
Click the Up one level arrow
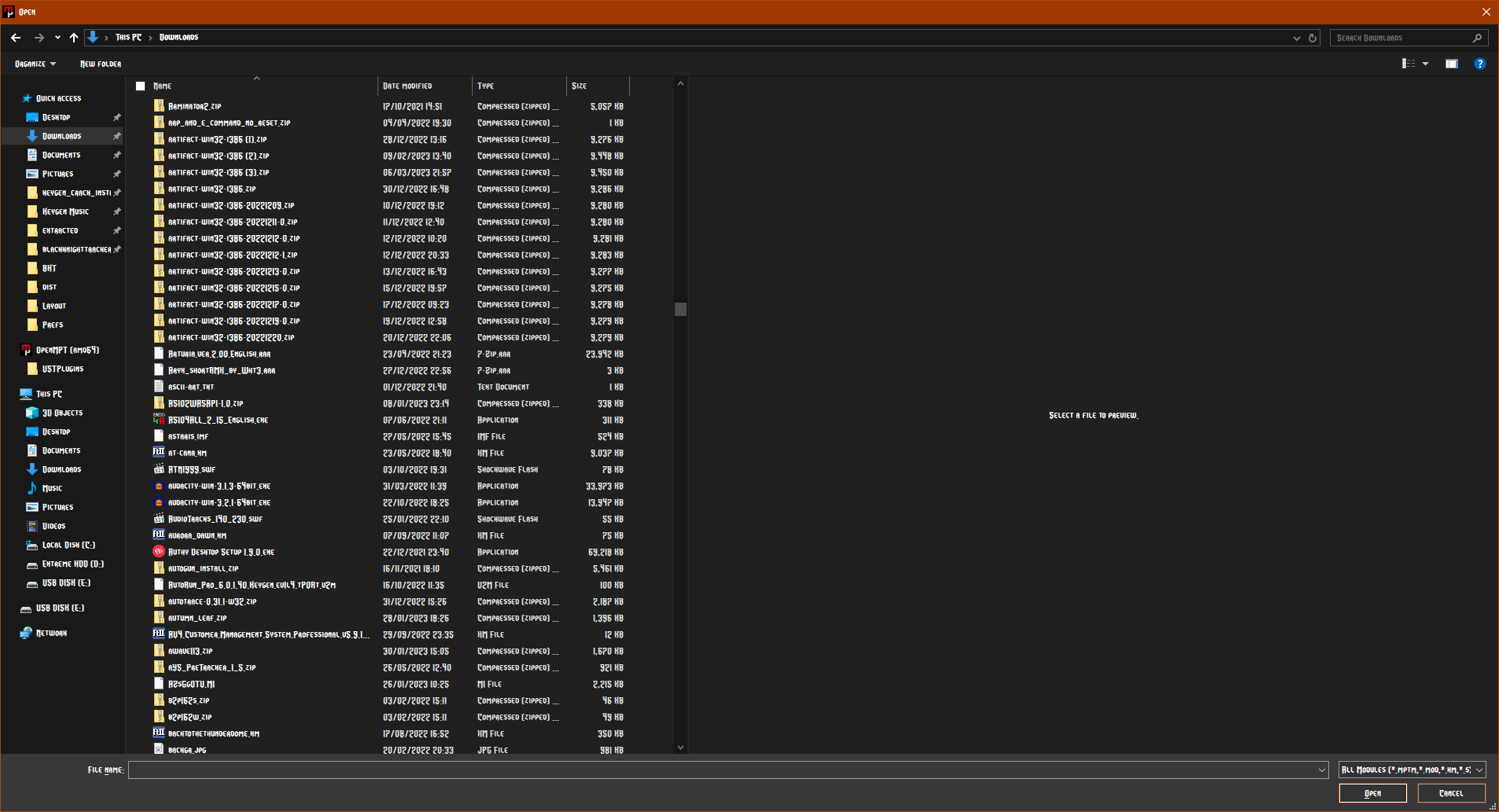(x=74, y=38)
